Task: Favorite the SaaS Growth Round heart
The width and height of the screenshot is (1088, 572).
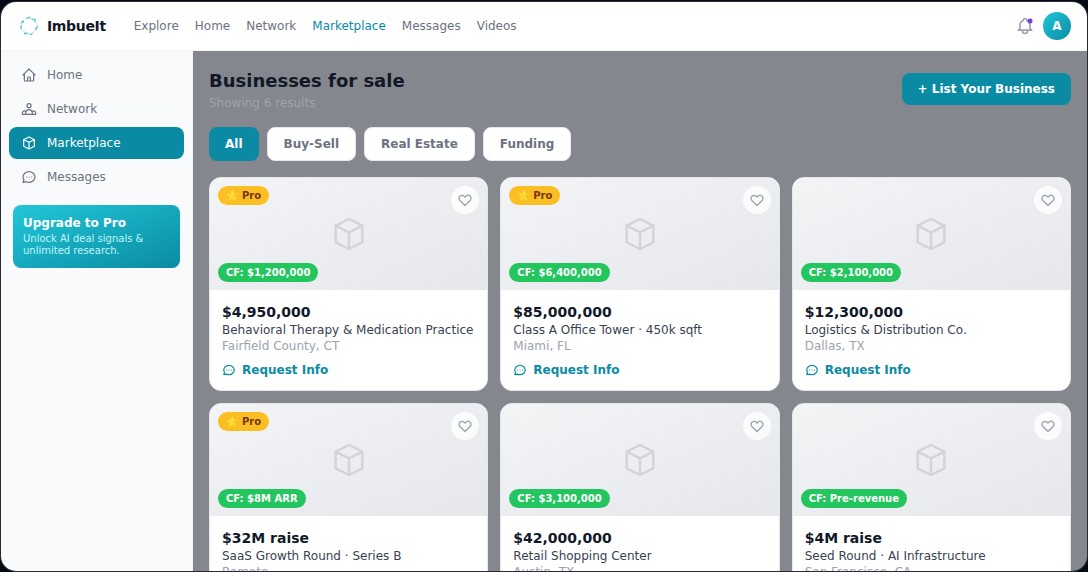Action: [x=465, y=426]
